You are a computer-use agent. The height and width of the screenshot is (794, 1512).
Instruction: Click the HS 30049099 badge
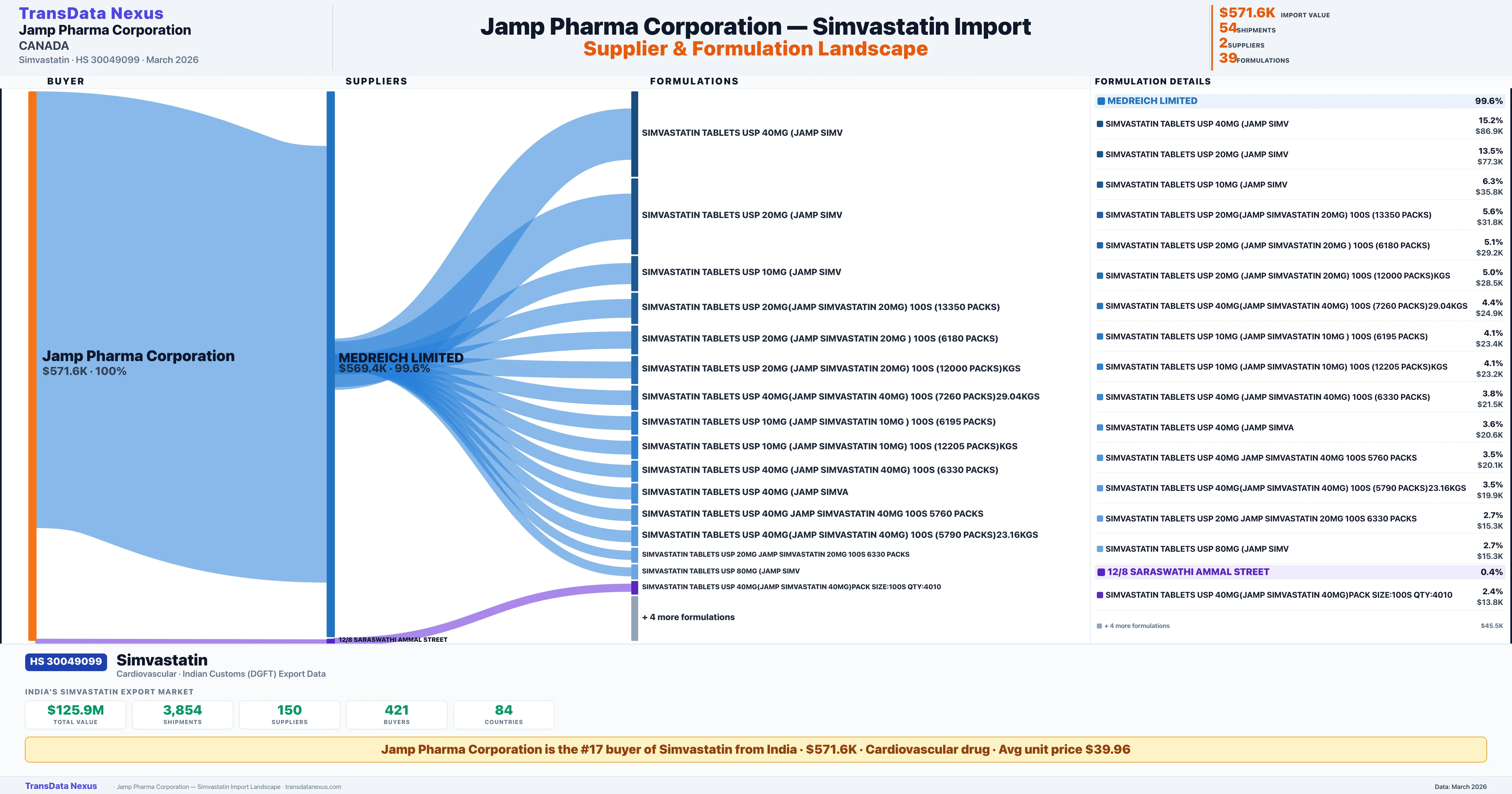tap(66, 662)
